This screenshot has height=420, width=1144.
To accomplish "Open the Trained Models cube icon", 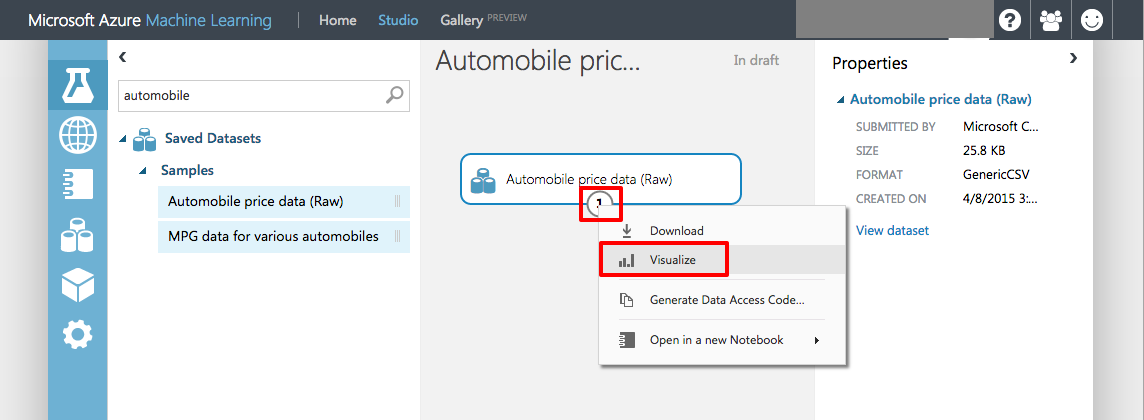I will pyautogui.click(x=78, y=285).
